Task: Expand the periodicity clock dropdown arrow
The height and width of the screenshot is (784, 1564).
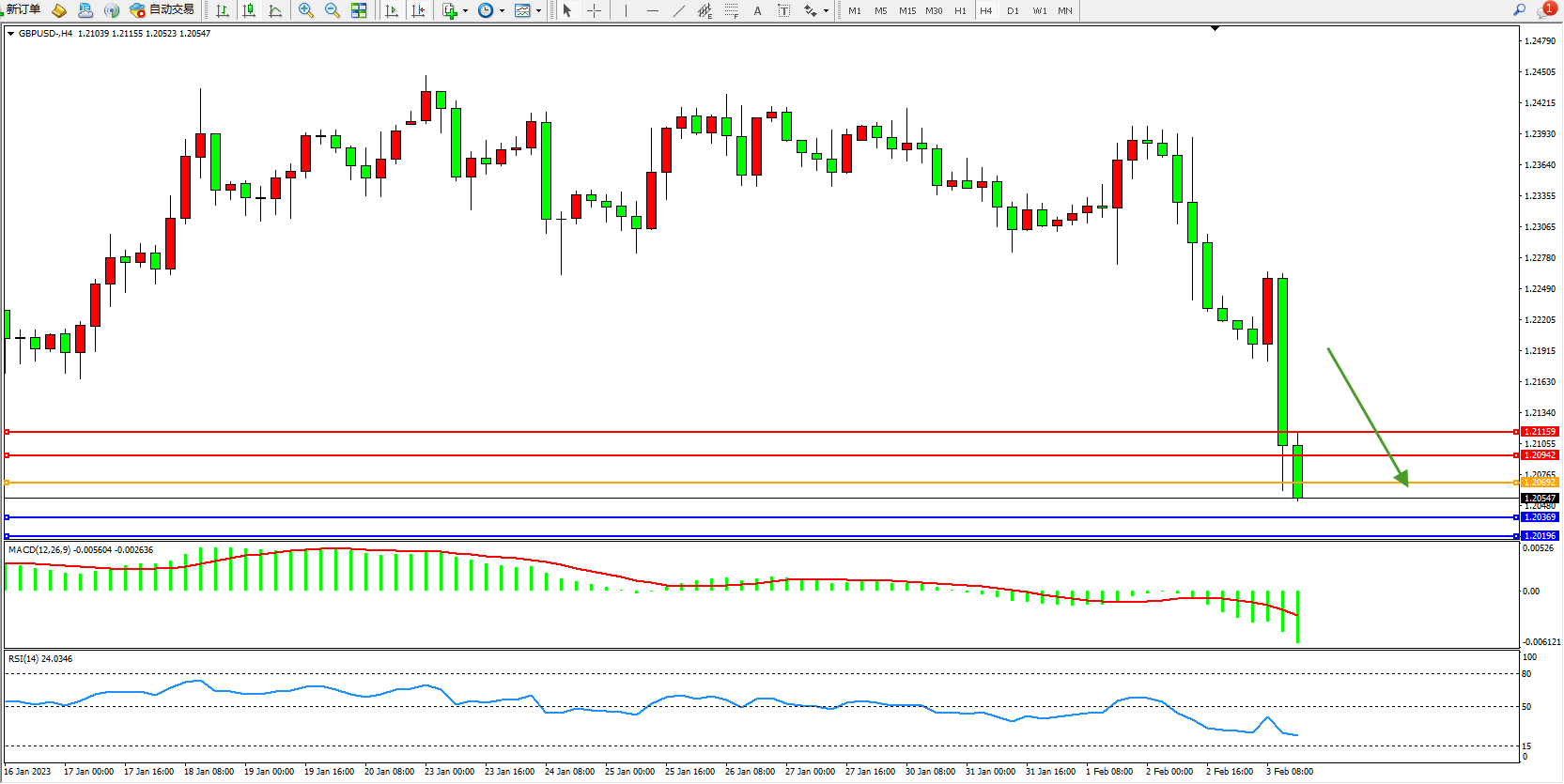Action: (502, 11)
